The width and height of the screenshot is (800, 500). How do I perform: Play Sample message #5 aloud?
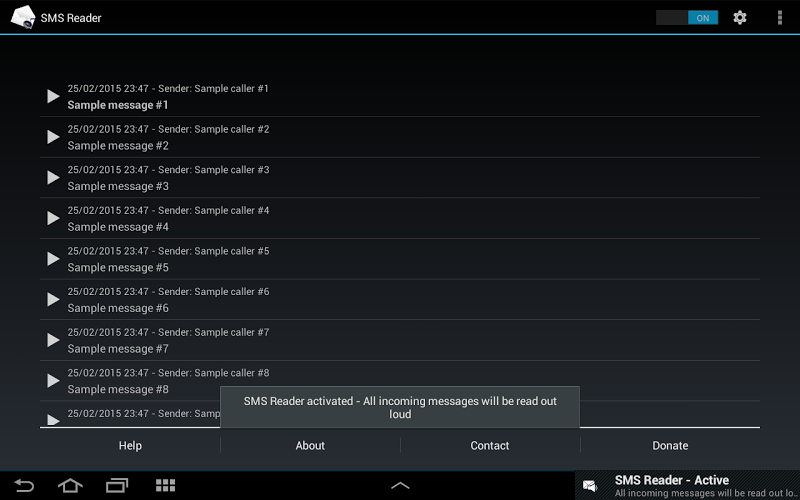pyautogui.click(x=53, y=259)
